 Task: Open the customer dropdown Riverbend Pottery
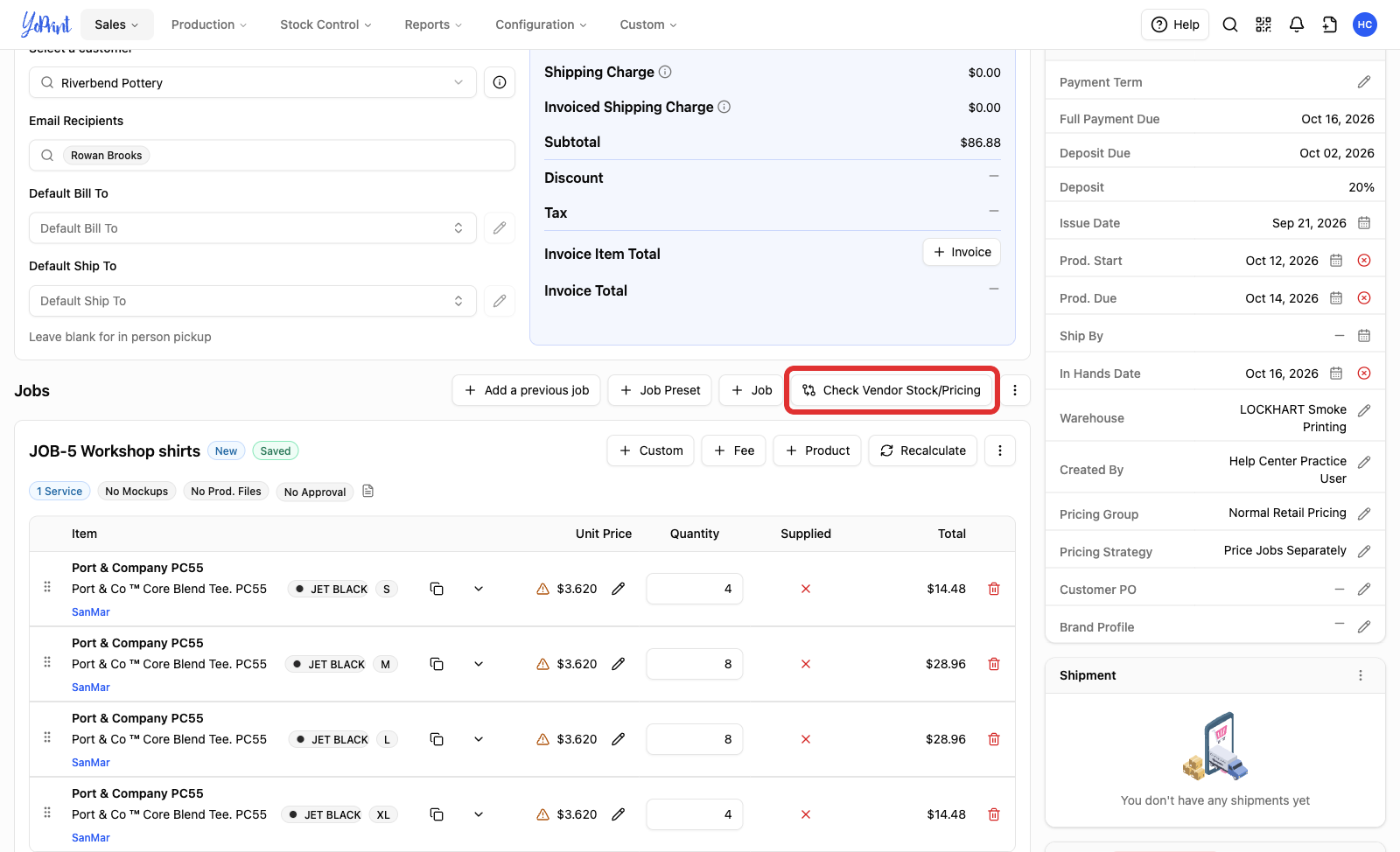(253, 82)
